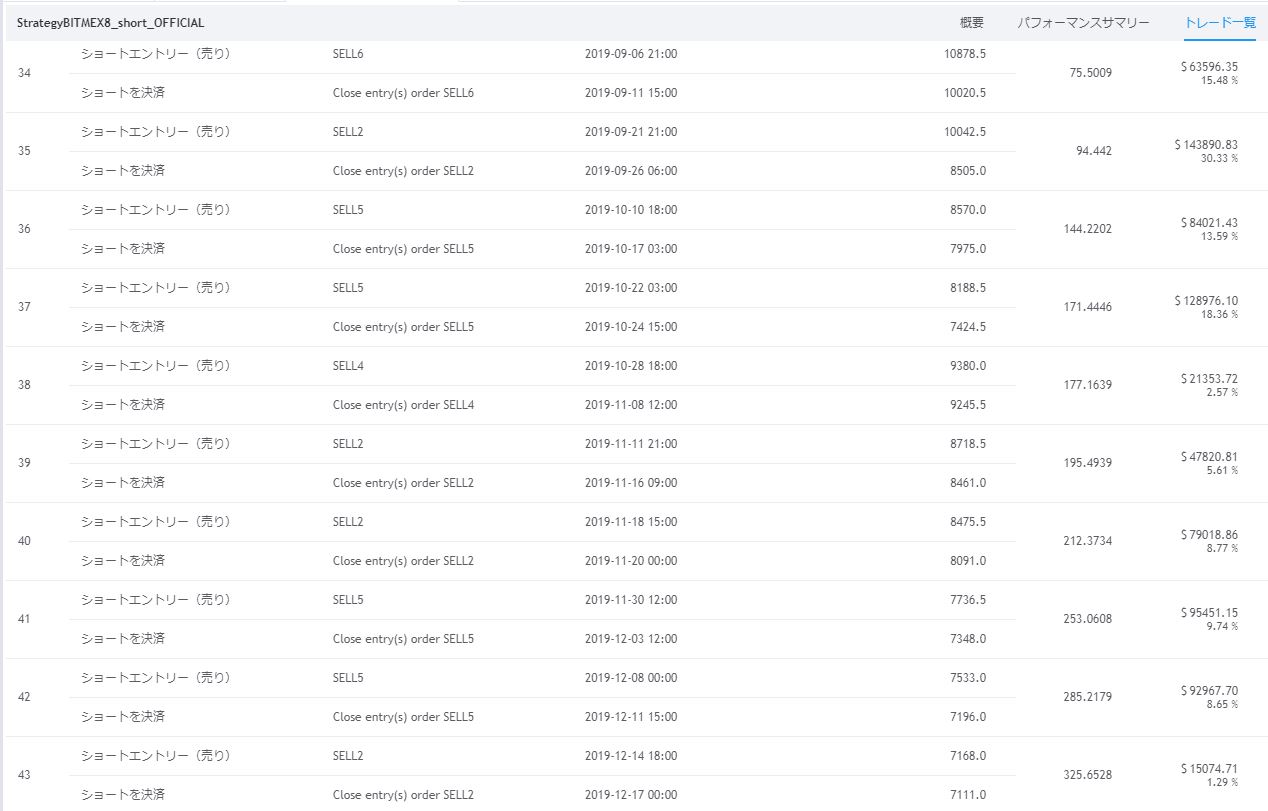Click trade number 35 in the list
Screen dimensions: 1268x811
[x=25, y=151]
